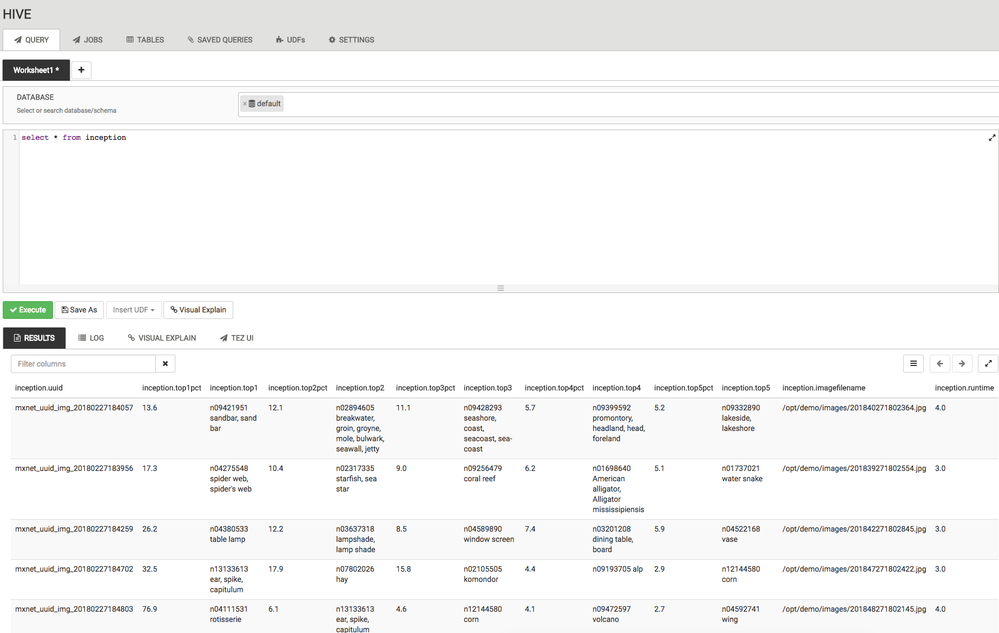
Task: Switch to the JOBS tab
Action: click(x=87, y=39)
